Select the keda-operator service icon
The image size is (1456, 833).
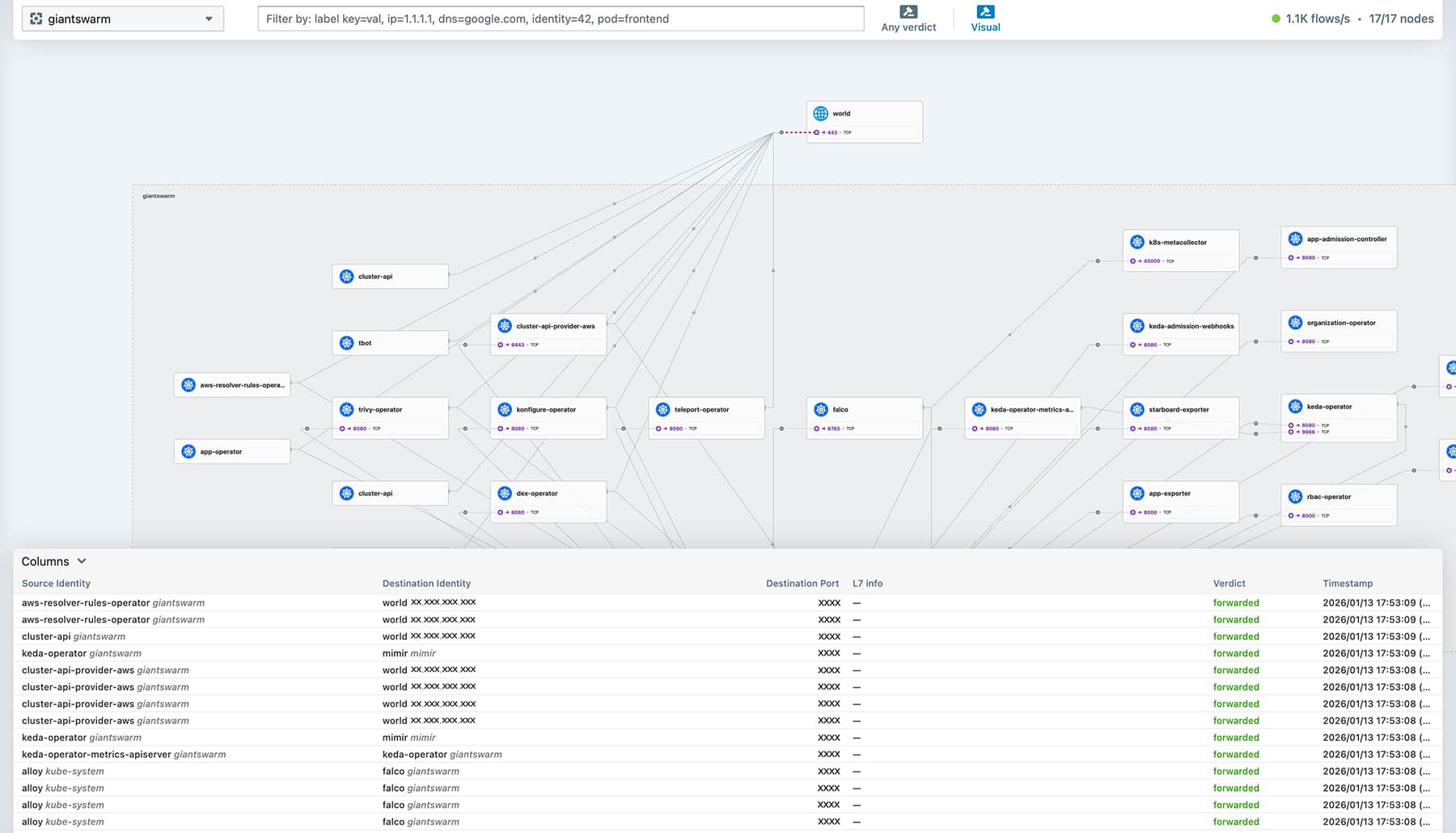pyautogui.click(x=1295, y=407)
